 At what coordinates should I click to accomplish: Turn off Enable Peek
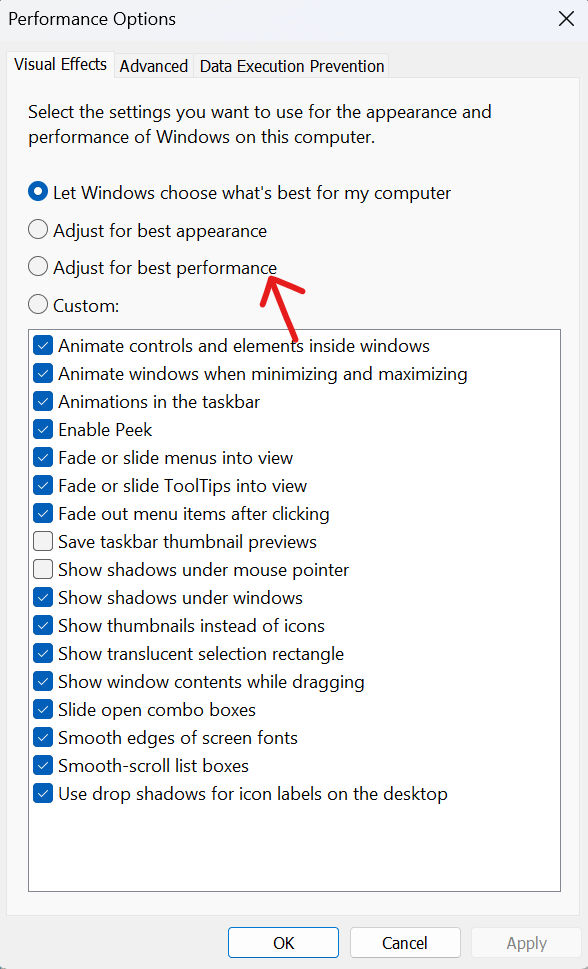[43, 429]
